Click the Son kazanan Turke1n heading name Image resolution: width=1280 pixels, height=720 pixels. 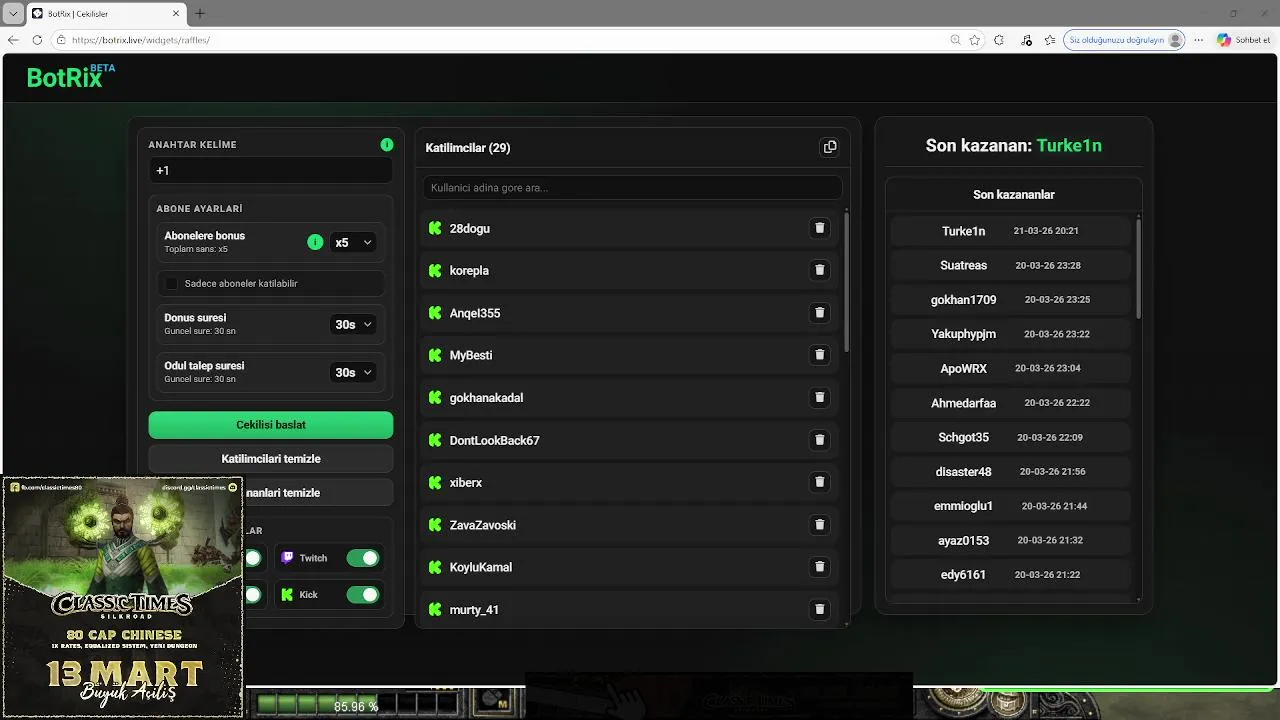click(x=1069, y=146)
